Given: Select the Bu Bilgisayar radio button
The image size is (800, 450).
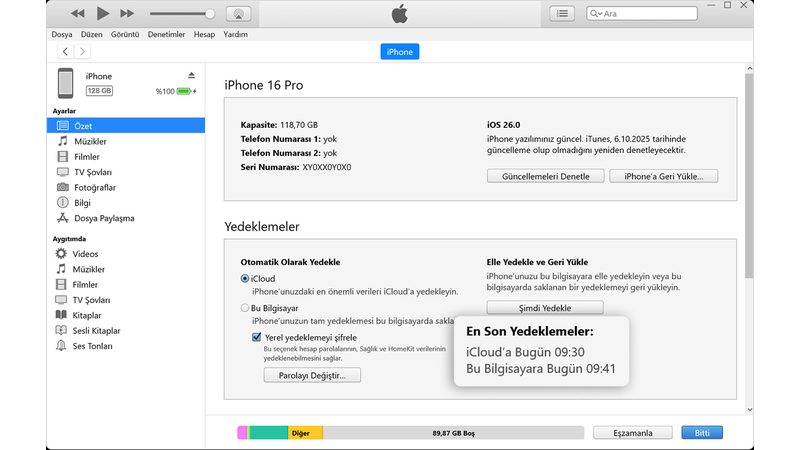Looking at the screenshot, I should (x=245, y=308).
